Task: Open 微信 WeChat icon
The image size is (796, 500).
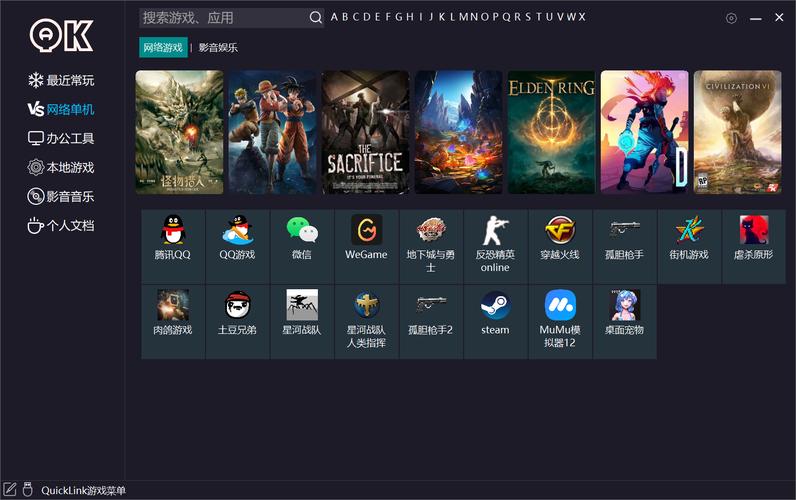Action: point(302,230)
